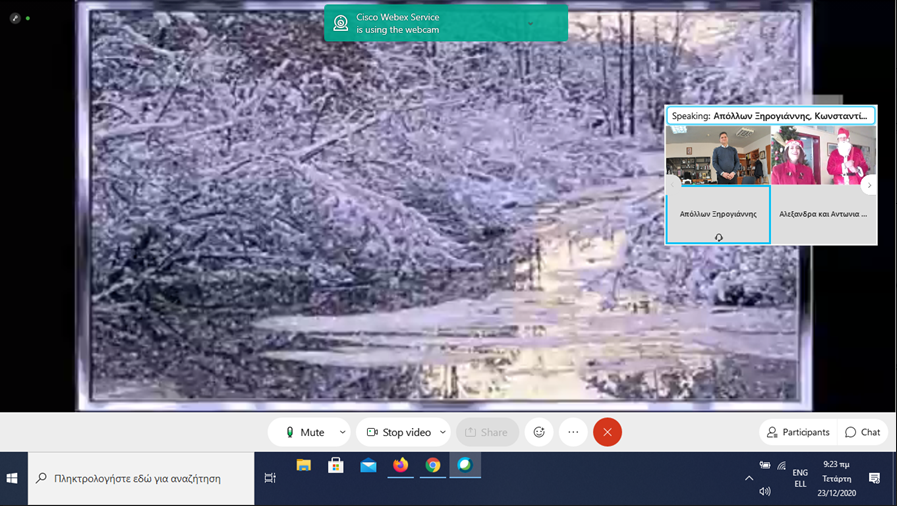
Task: End the meeting with red X button
Action: (608, 432)
